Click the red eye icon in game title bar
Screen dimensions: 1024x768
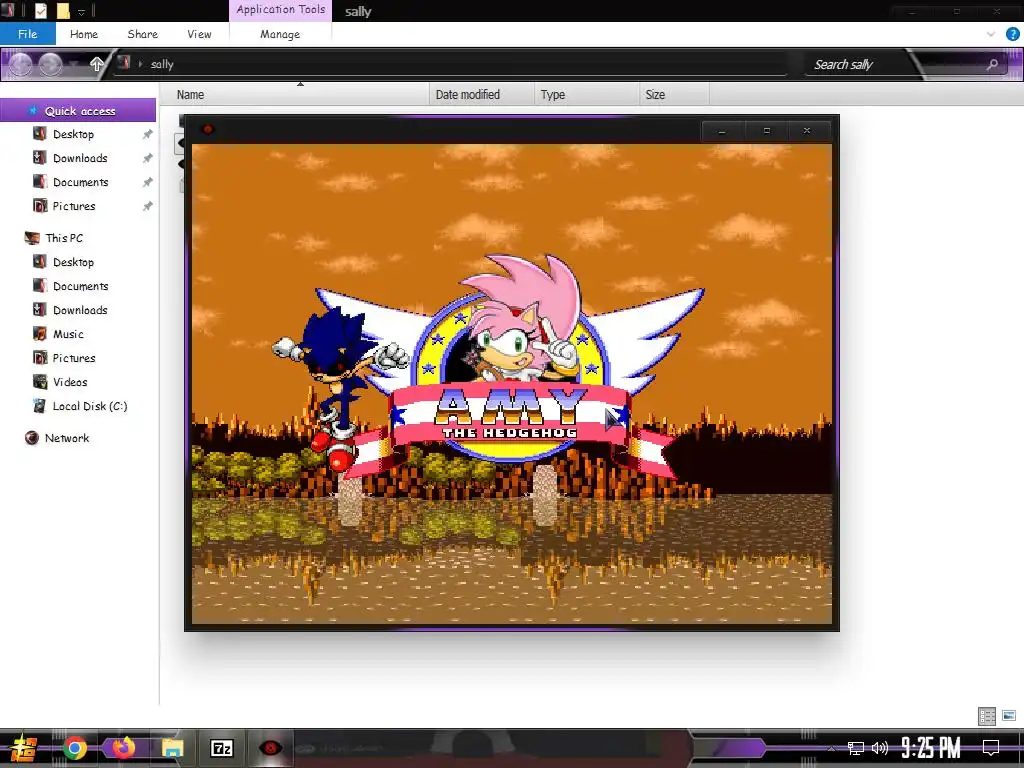(208, 129)
